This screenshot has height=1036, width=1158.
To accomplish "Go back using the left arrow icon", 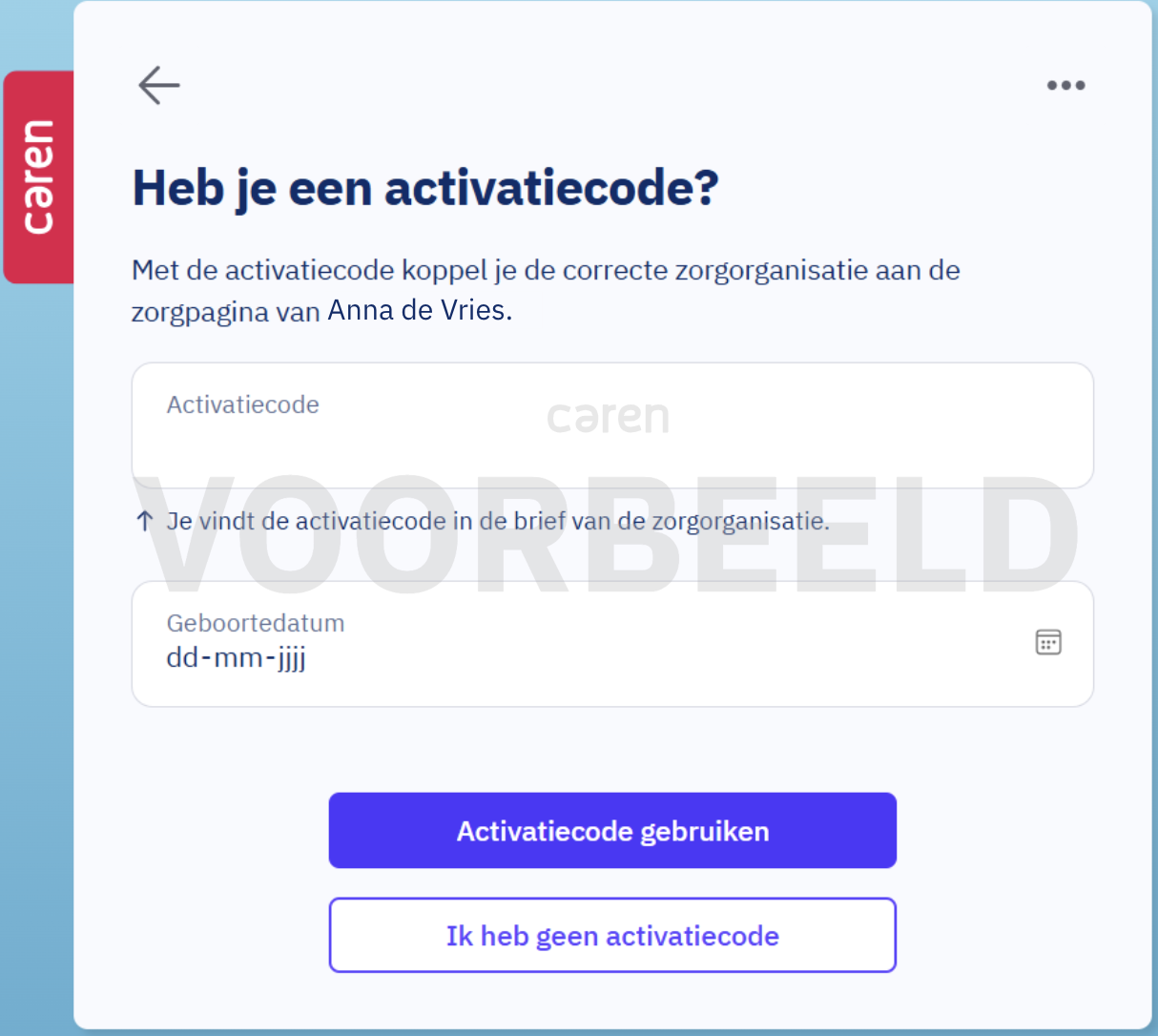I will point(159,85).
